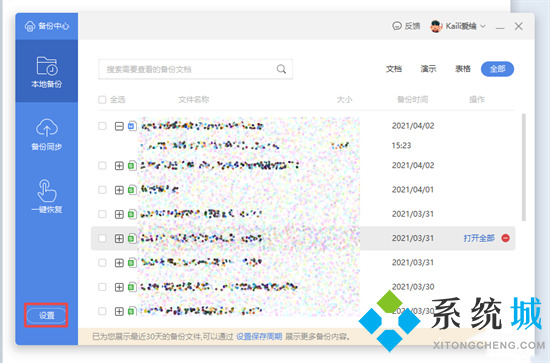Expand the highlighted 2021/03/31 file group

click(x=119, y=238)
